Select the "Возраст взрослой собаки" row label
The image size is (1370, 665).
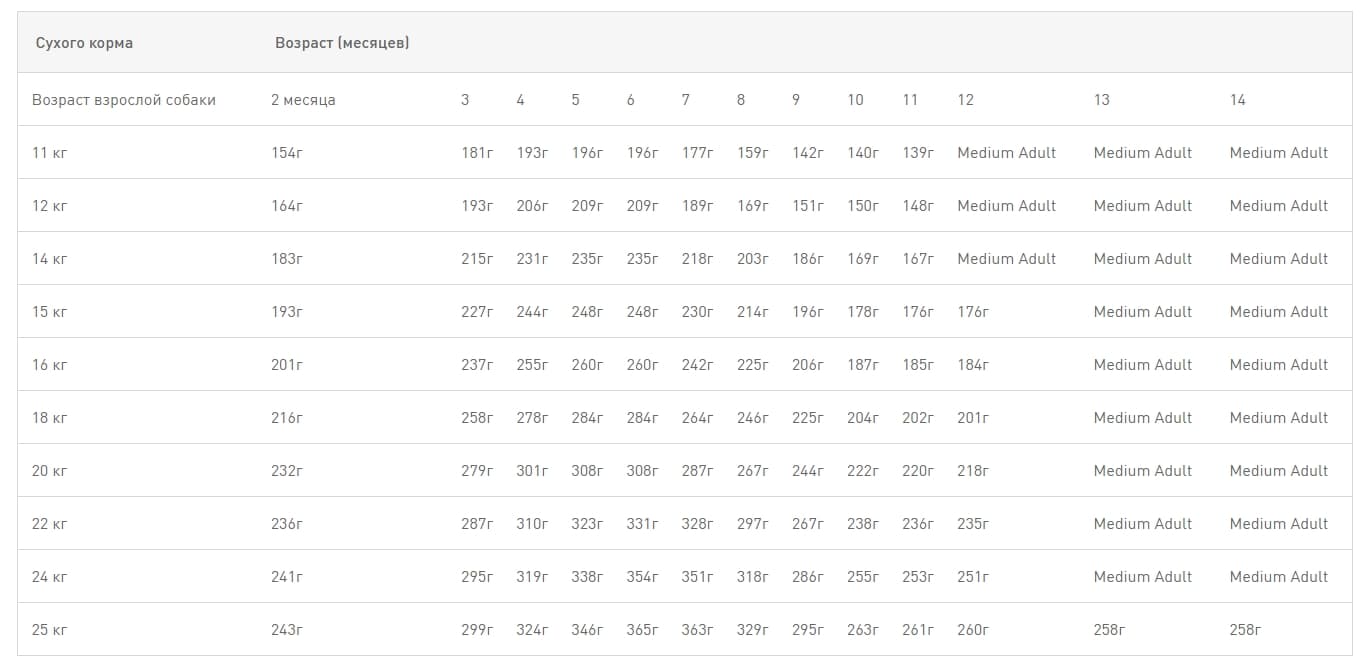124,100
